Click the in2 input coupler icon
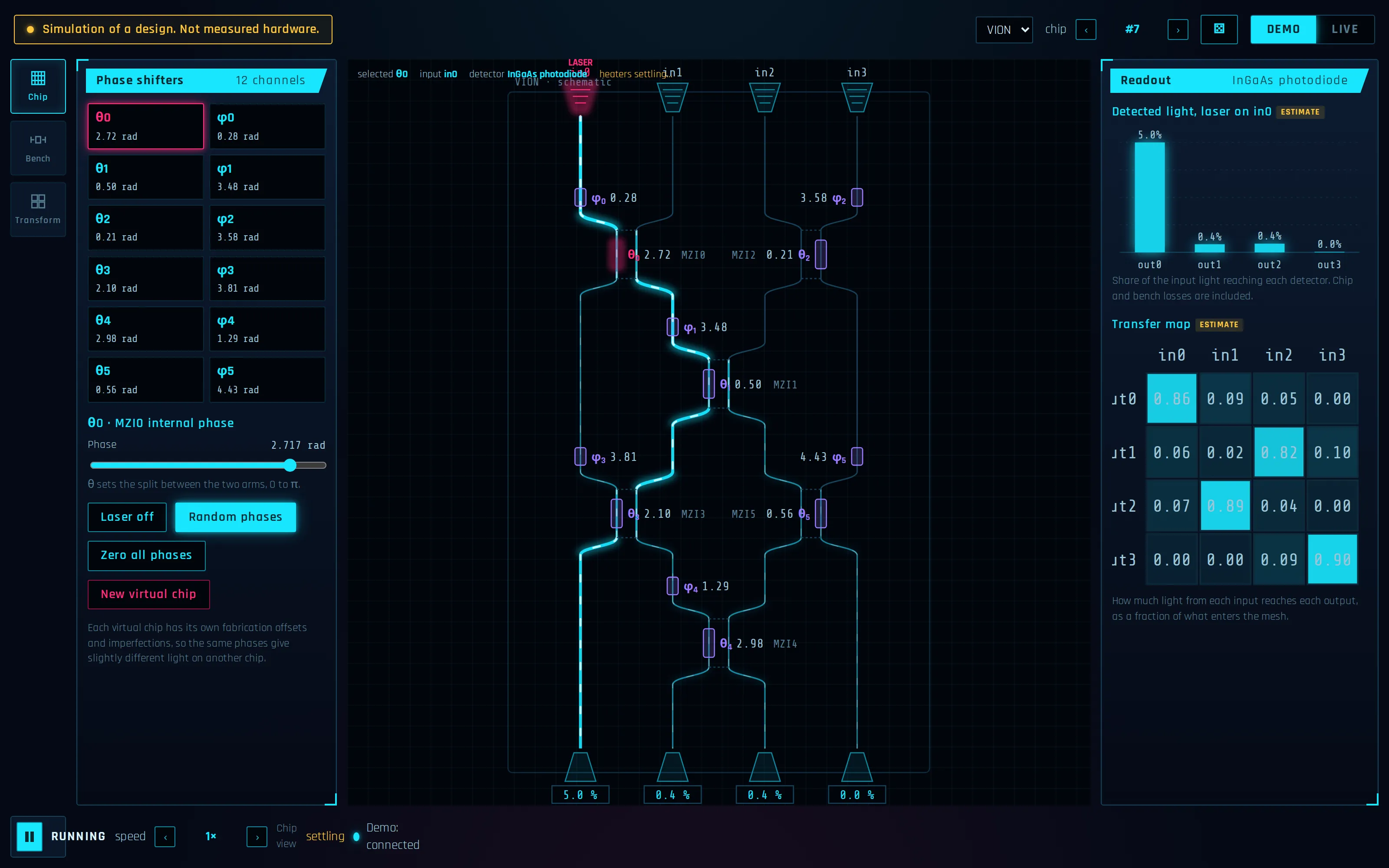The width and height of the screenshot is (1389, 868). click(x=764, y=97)
